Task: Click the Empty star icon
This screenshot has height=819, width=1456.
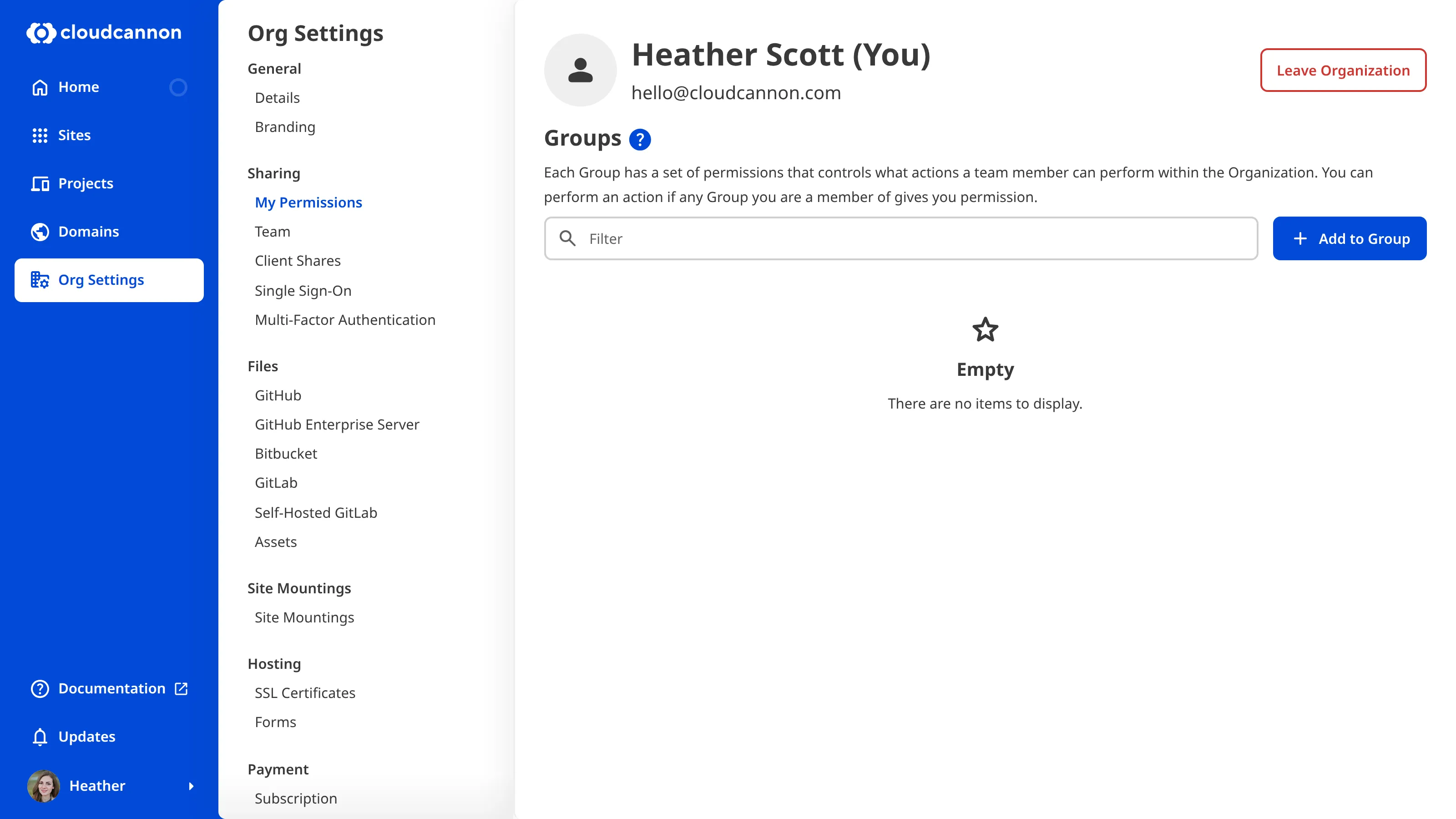Action: coord(985,329)
